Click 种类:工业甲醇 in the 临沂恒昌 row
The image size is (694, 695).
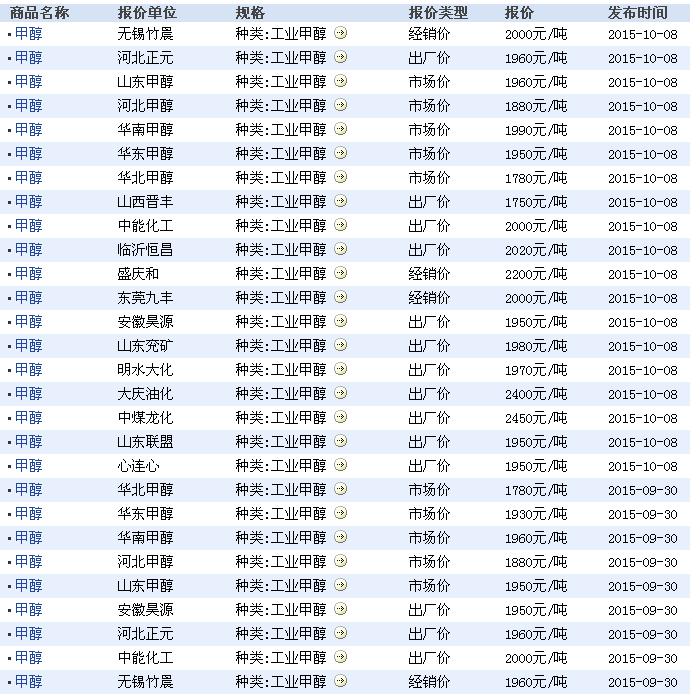pos(281,250)
